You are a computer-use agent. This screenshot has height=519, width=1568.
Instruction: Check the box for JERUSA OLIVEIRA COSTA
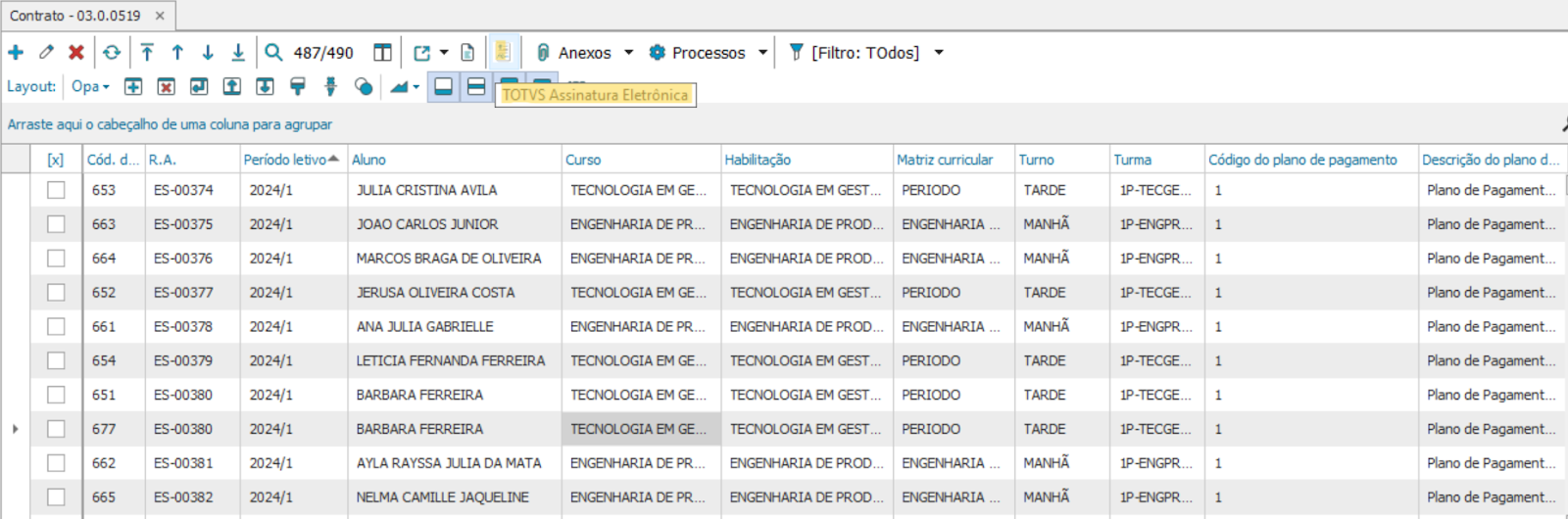point(56,292)
